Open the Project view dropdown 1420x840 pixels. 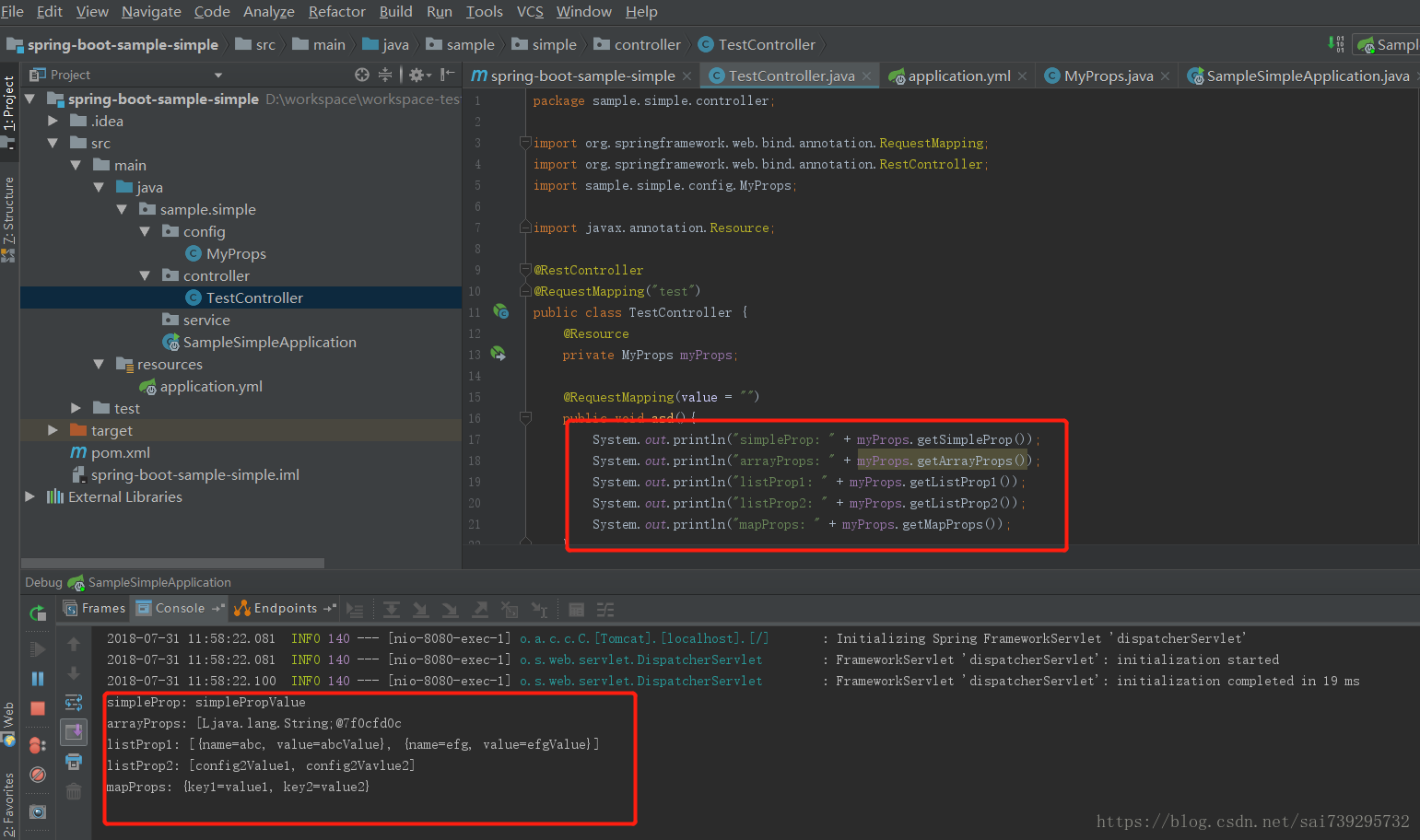(x=218, y=76)
